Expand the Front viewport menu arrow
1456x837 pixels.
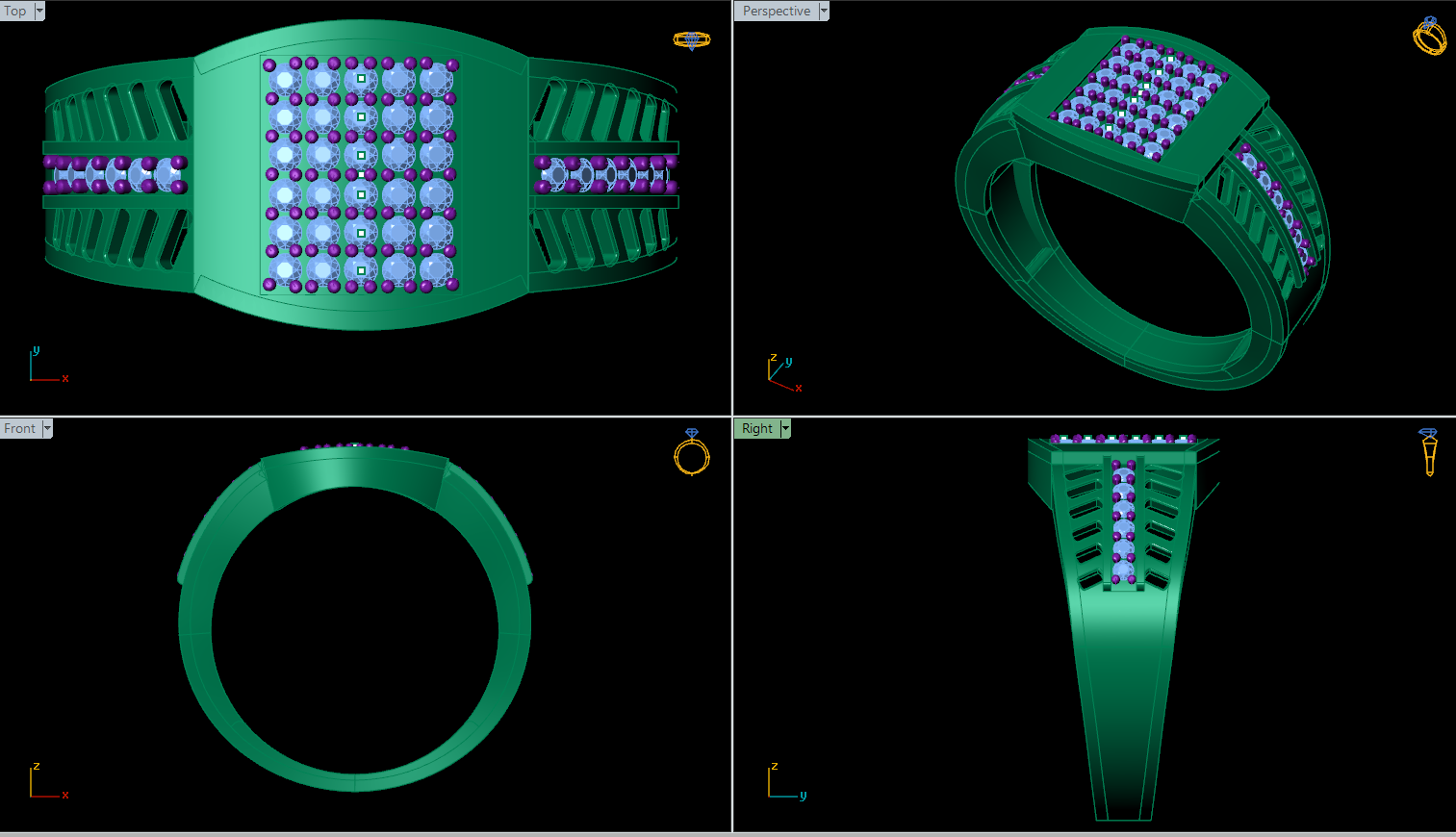pyautogui.click(x=47, y=429)
